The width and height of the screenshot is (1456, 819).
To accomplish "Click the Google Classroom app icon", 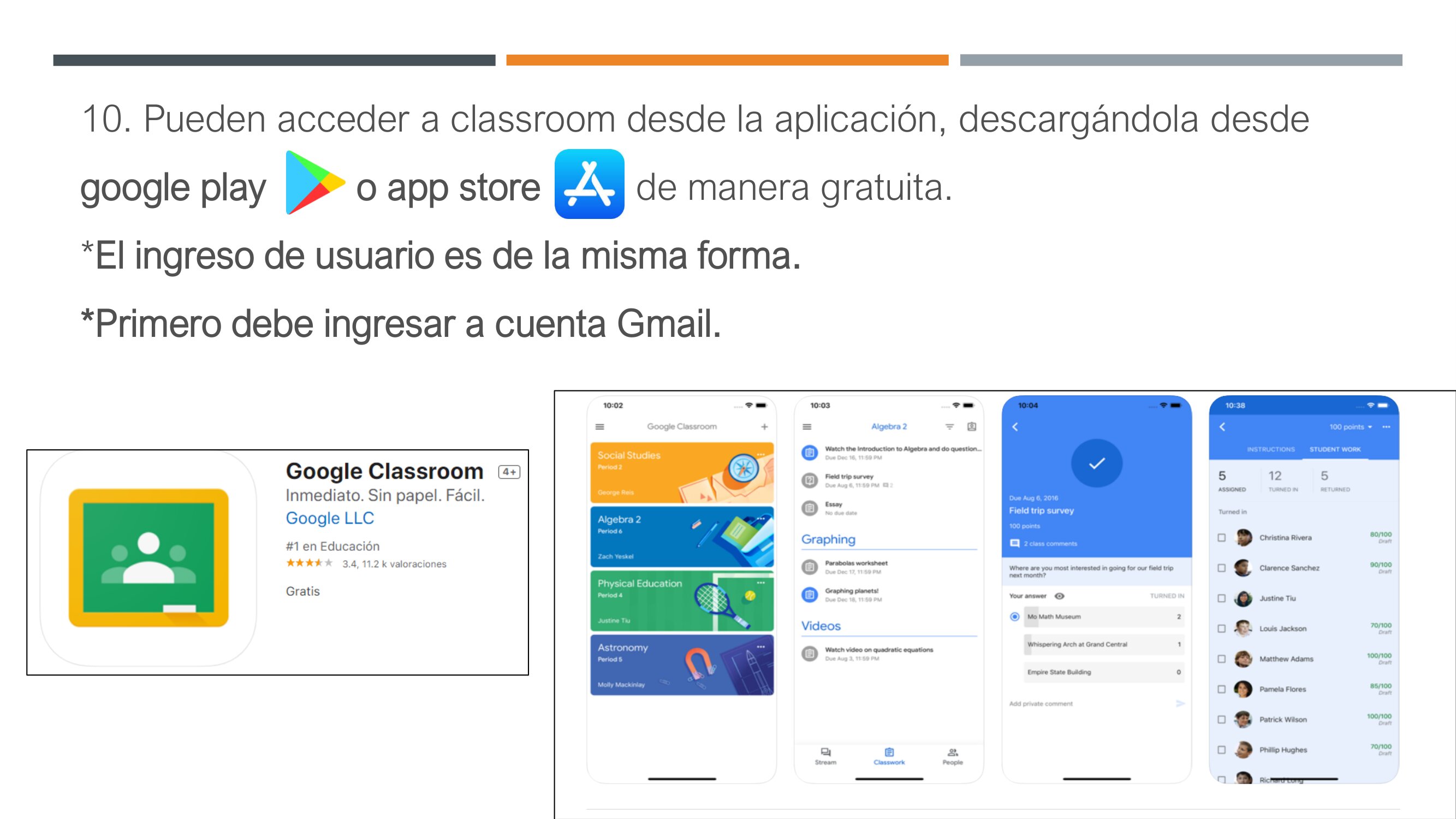I will [148, 558].
